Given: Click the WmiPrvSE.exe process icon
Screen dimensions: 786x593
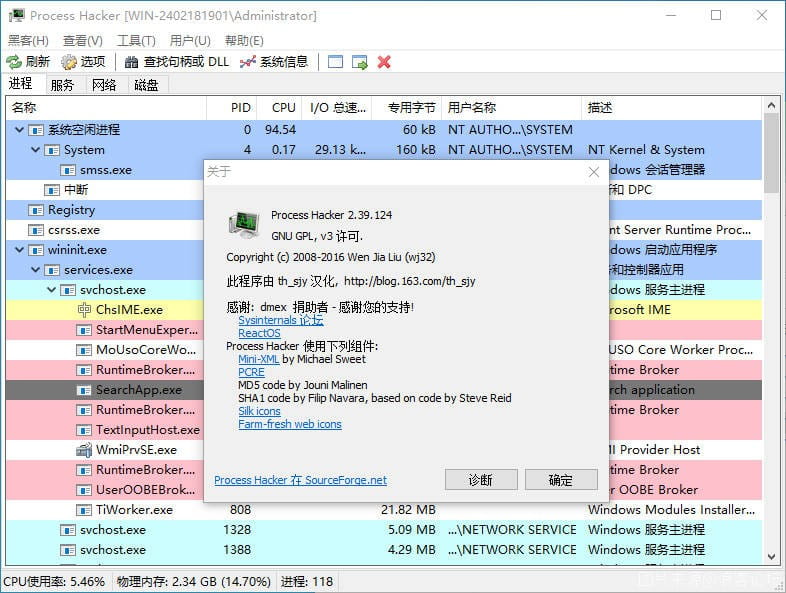Looking at the screenshot, I should point(84,450).
